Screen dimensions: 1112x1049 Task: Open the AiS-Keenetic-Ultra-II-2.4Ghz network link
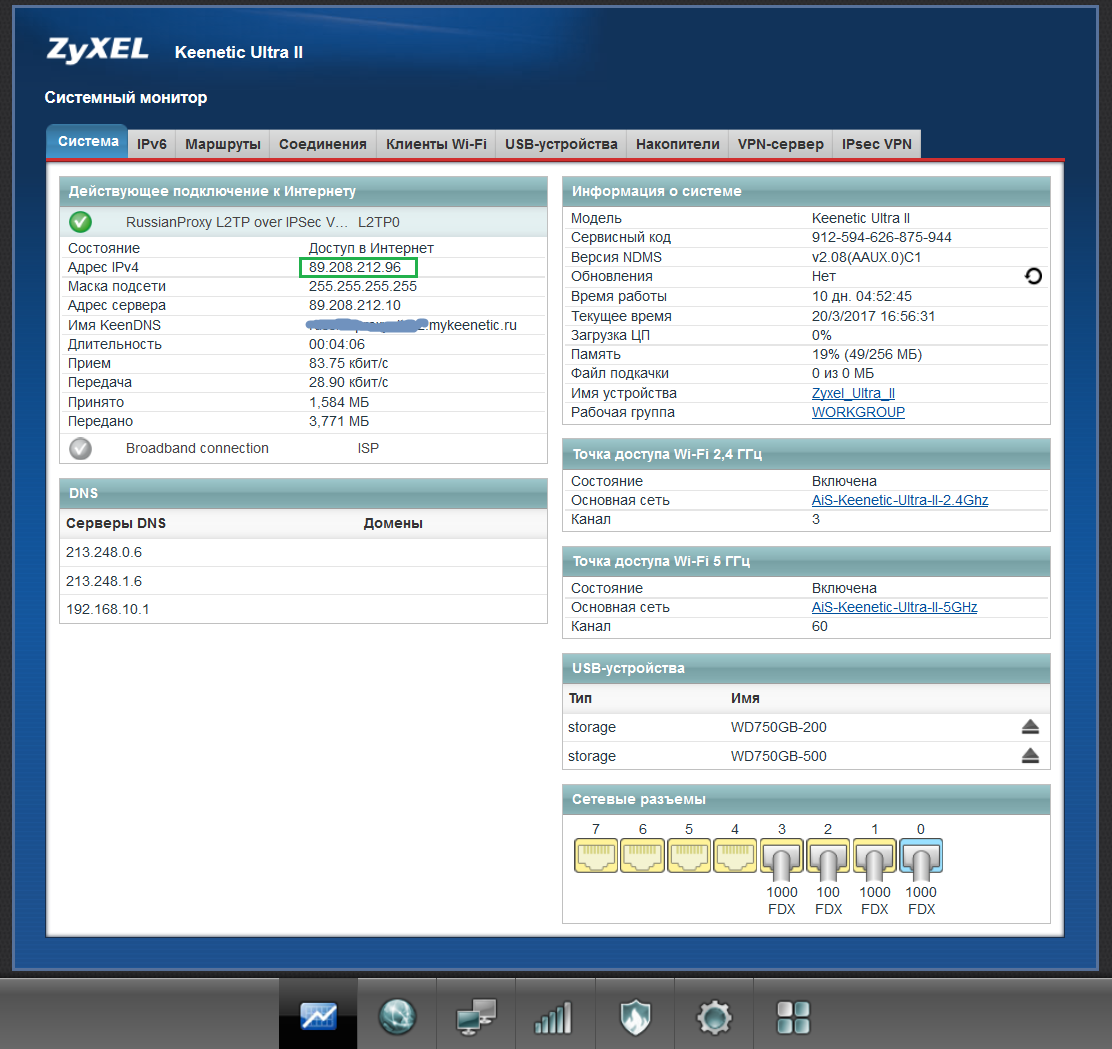(900, 500)
